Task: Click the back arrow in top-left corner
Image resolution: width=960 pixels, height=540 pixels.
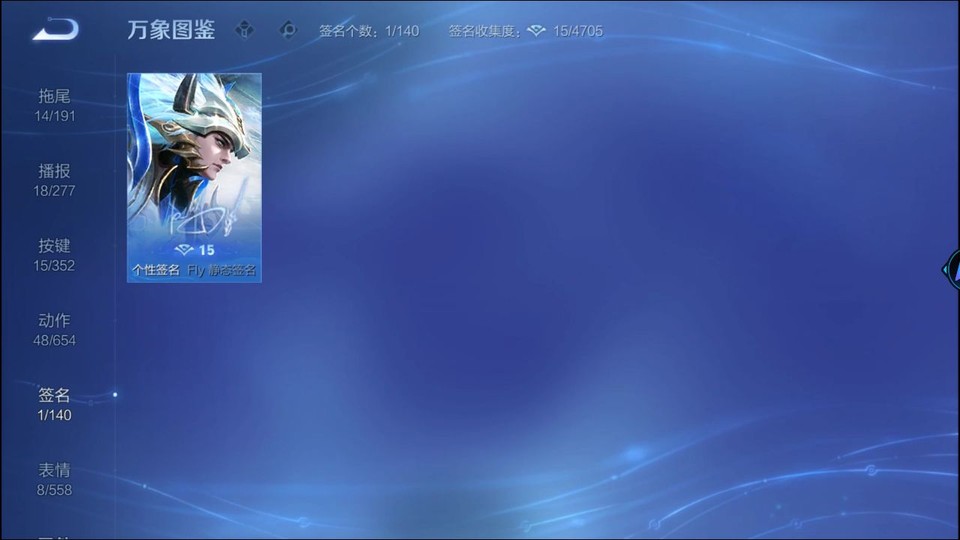Action: (x=54, y=30)
